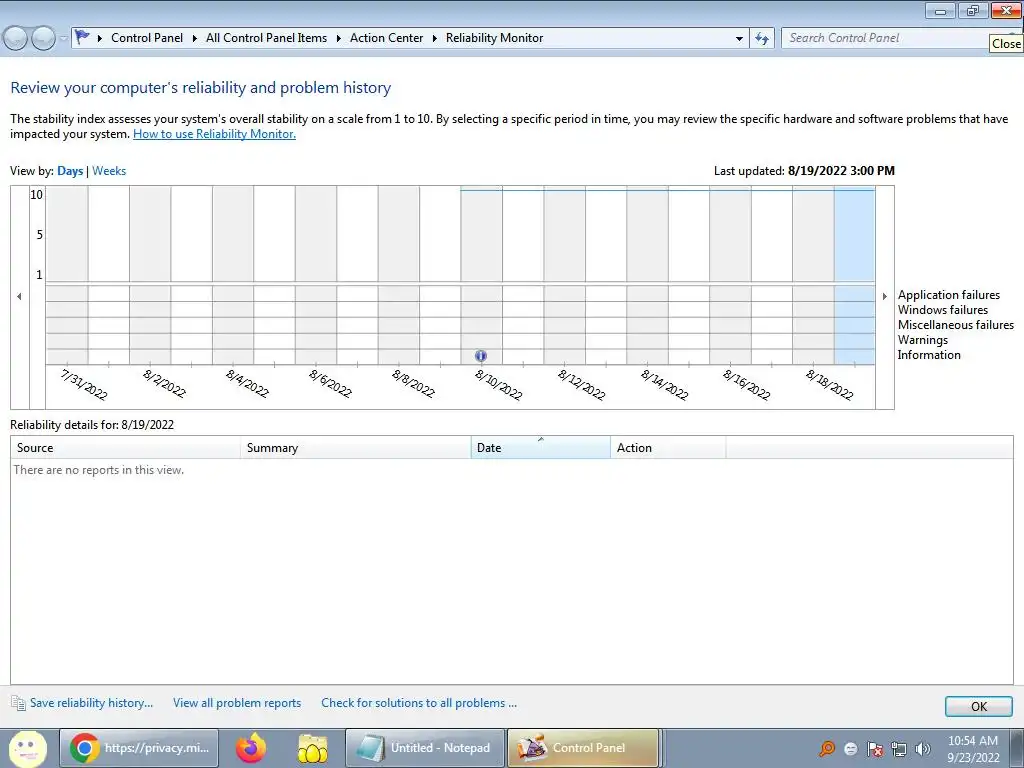
Task: Click the 'Reliability details for: 8/19/2022' label
Action: click(92, 425)
